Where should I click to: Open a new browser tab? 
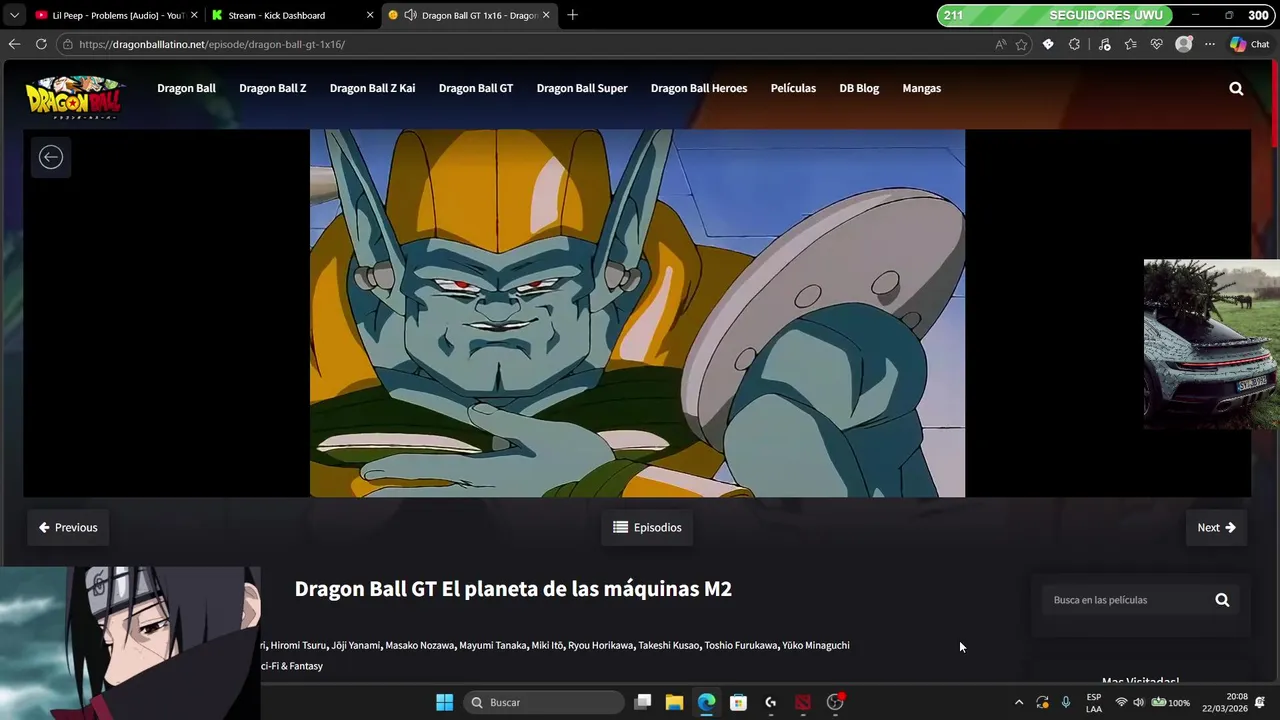click(x=572, y=15)
